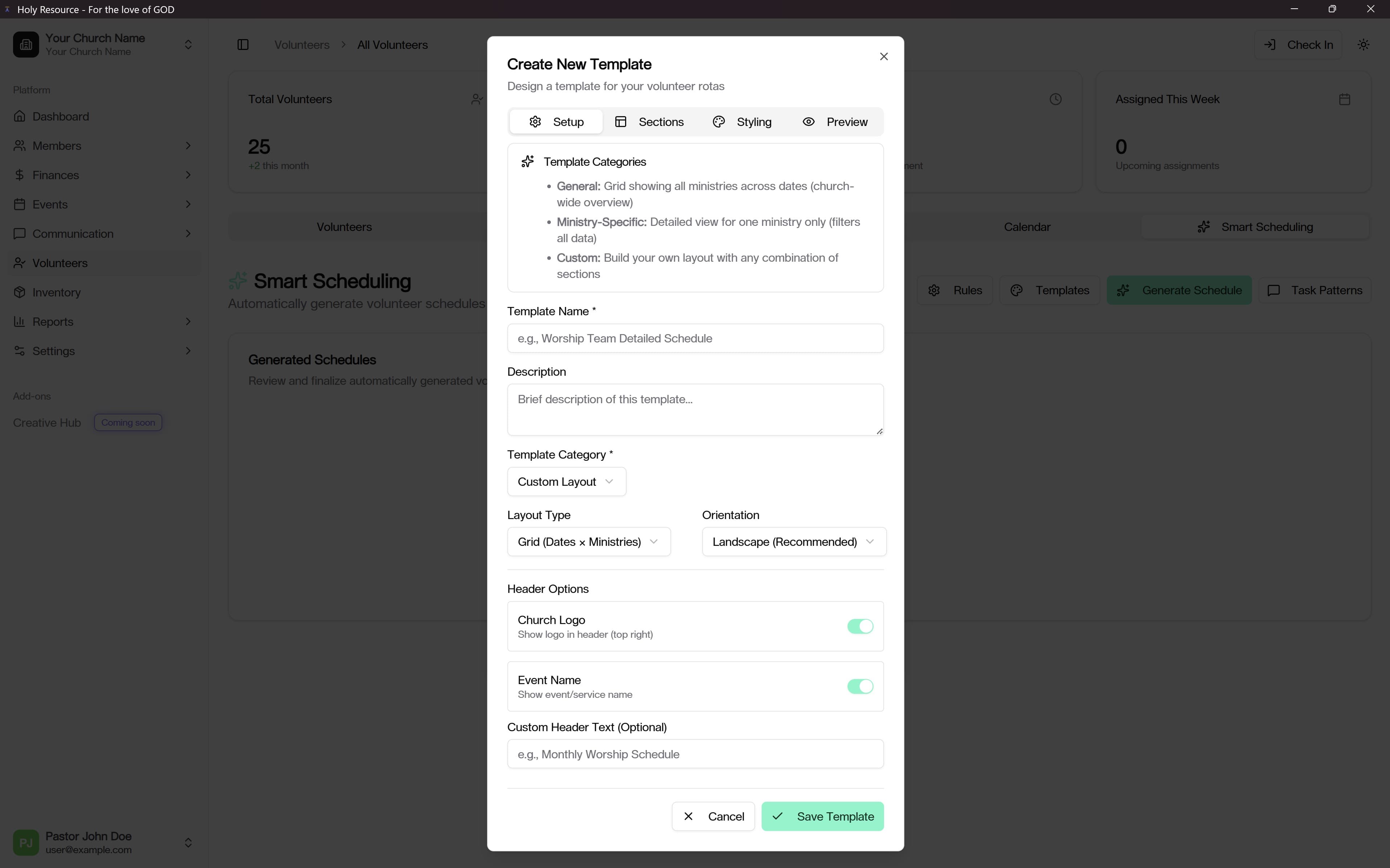
Task: Click the Template Name input field
Action: pos(695,338)
